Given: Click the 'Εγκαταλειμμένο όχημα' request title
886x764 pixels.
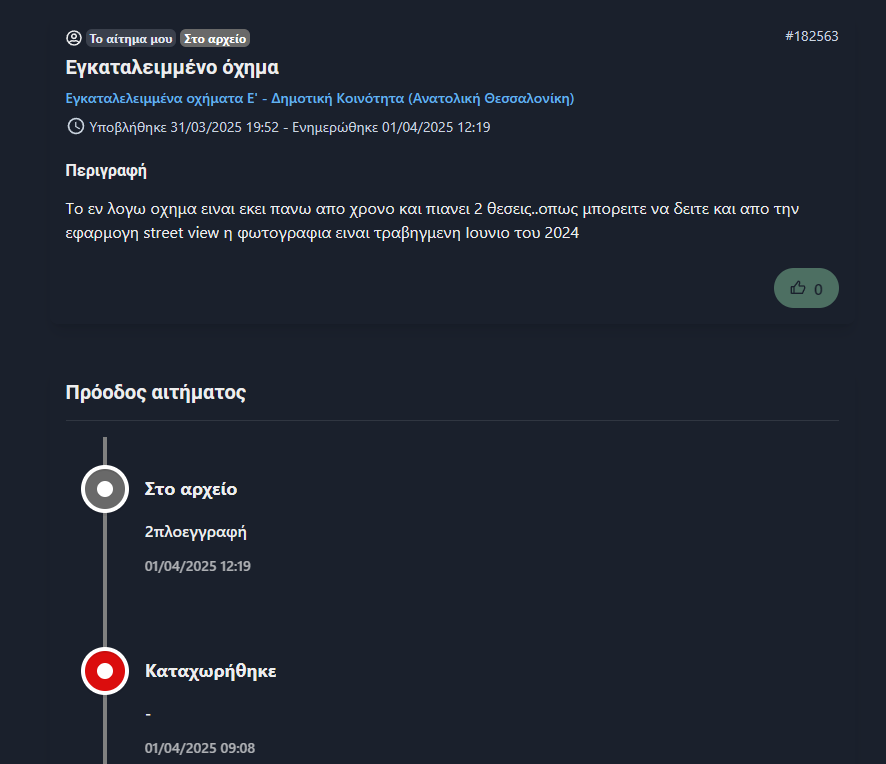Looking at the screenshot, I should coord(172,67).
